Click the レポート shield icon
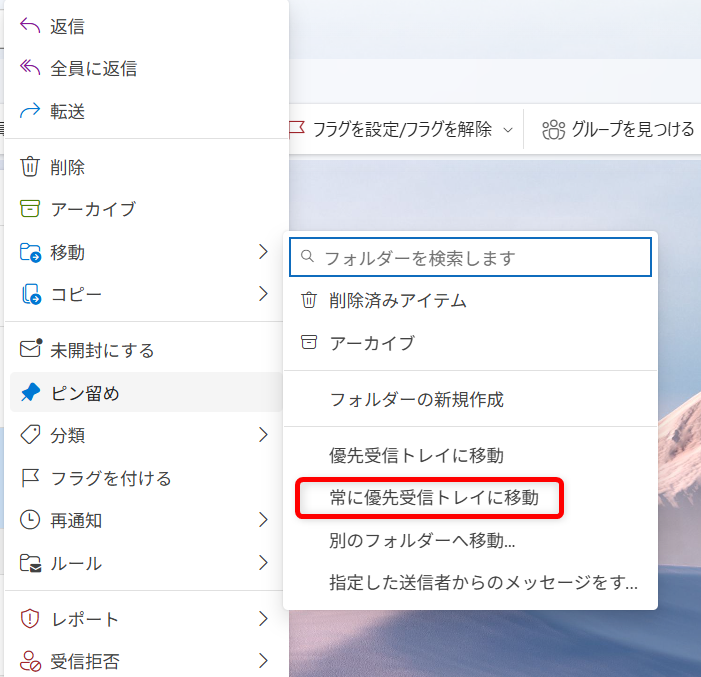The image size is (701, 677). click(x=30, y=619)
